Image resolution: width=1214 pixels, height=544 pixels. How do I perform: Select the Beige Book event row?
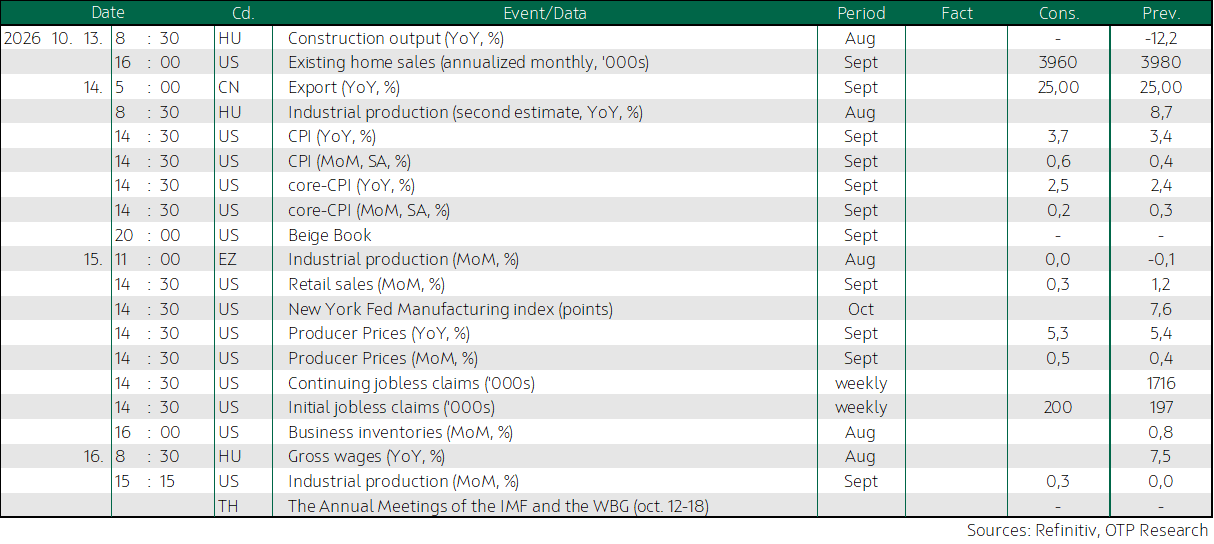(606, 235)
